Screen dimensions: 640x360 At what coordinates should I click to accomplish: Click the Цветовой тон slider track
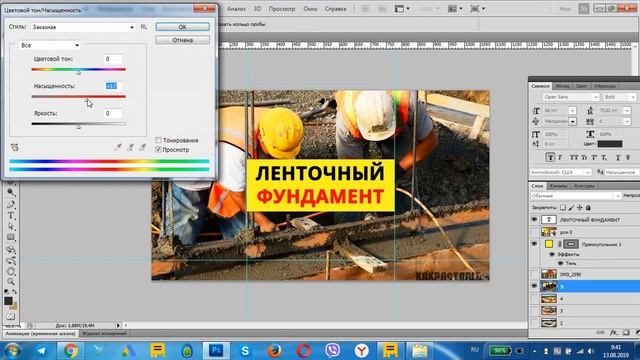78,69
